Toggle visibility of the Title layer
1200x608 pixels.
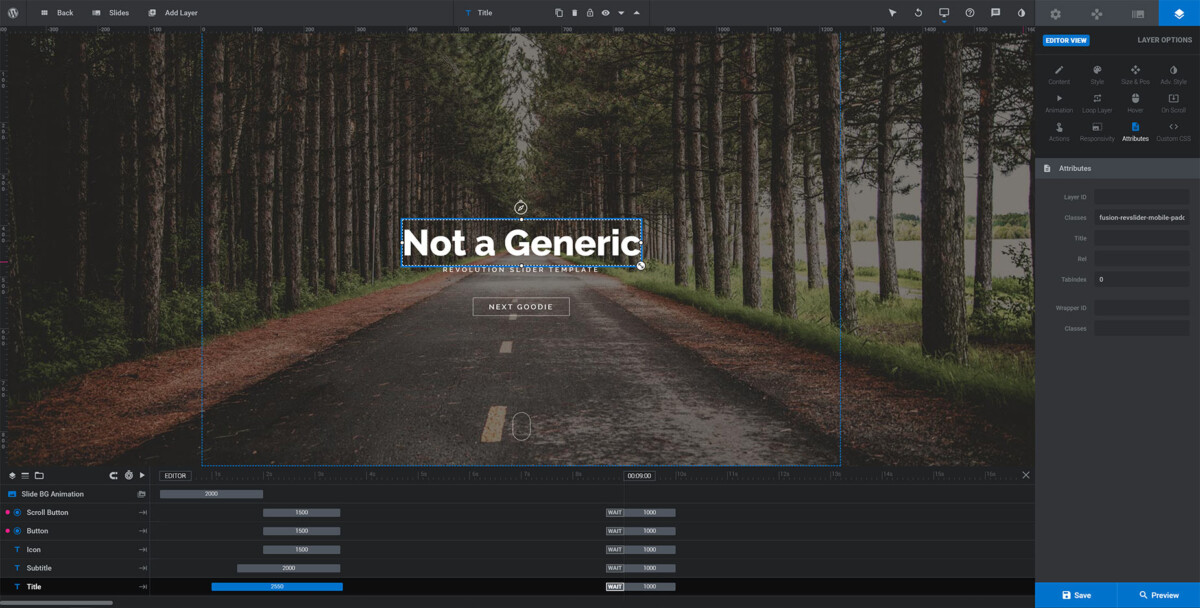tap(606, 13)
